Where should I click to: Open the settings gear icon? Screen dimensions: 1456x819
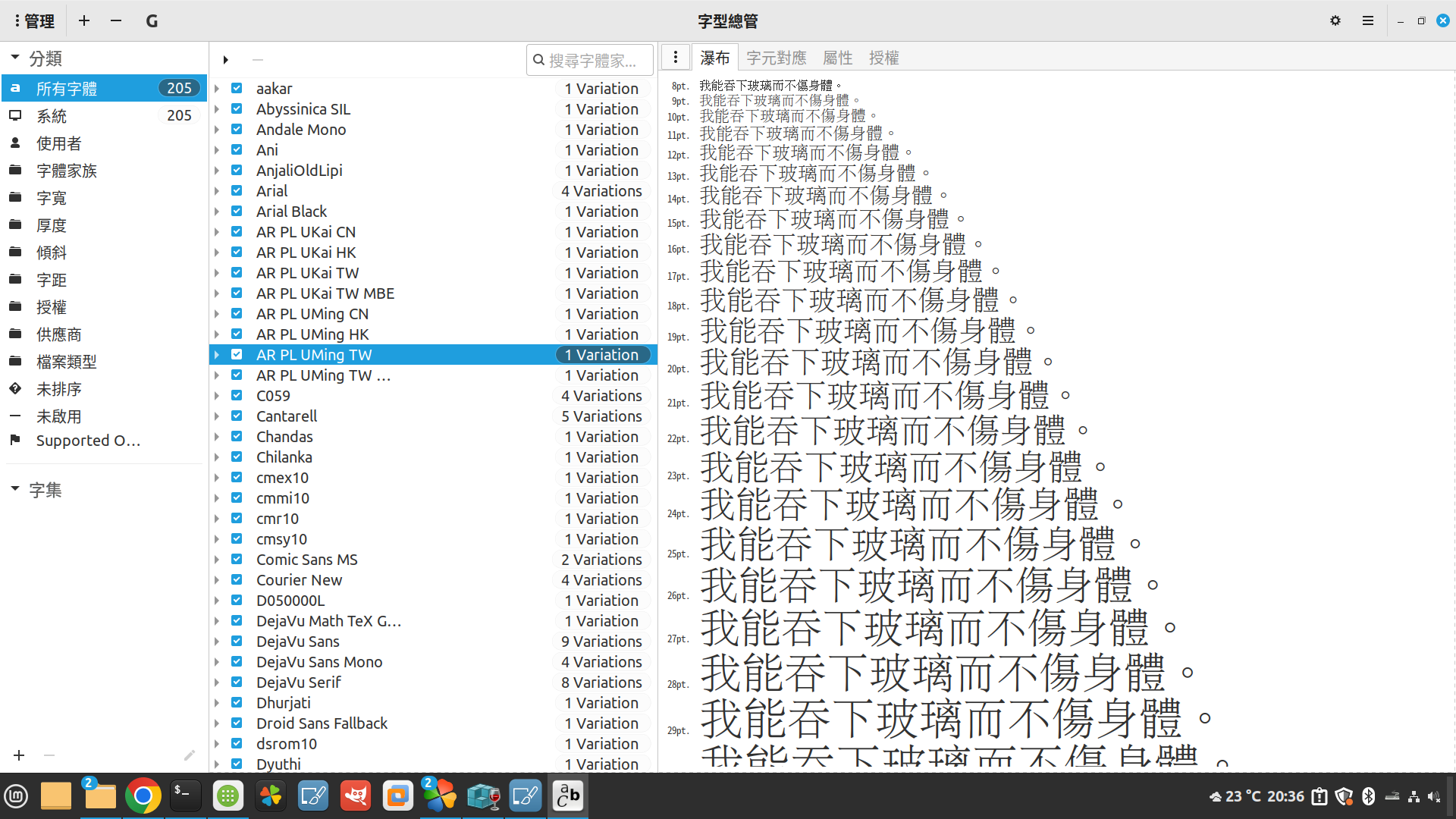[1335, 21]
